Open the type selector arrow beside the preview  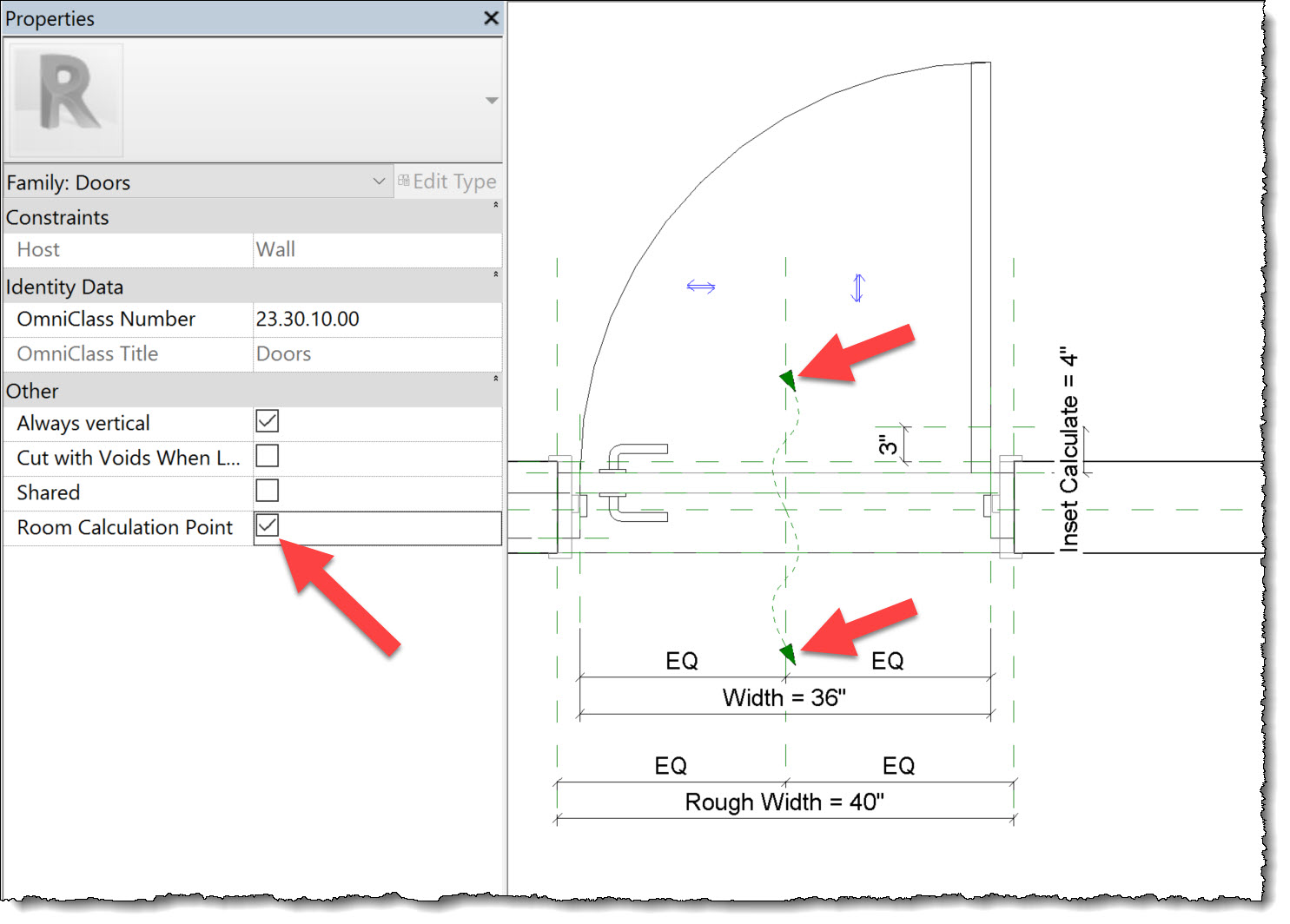tap(492, 99)
